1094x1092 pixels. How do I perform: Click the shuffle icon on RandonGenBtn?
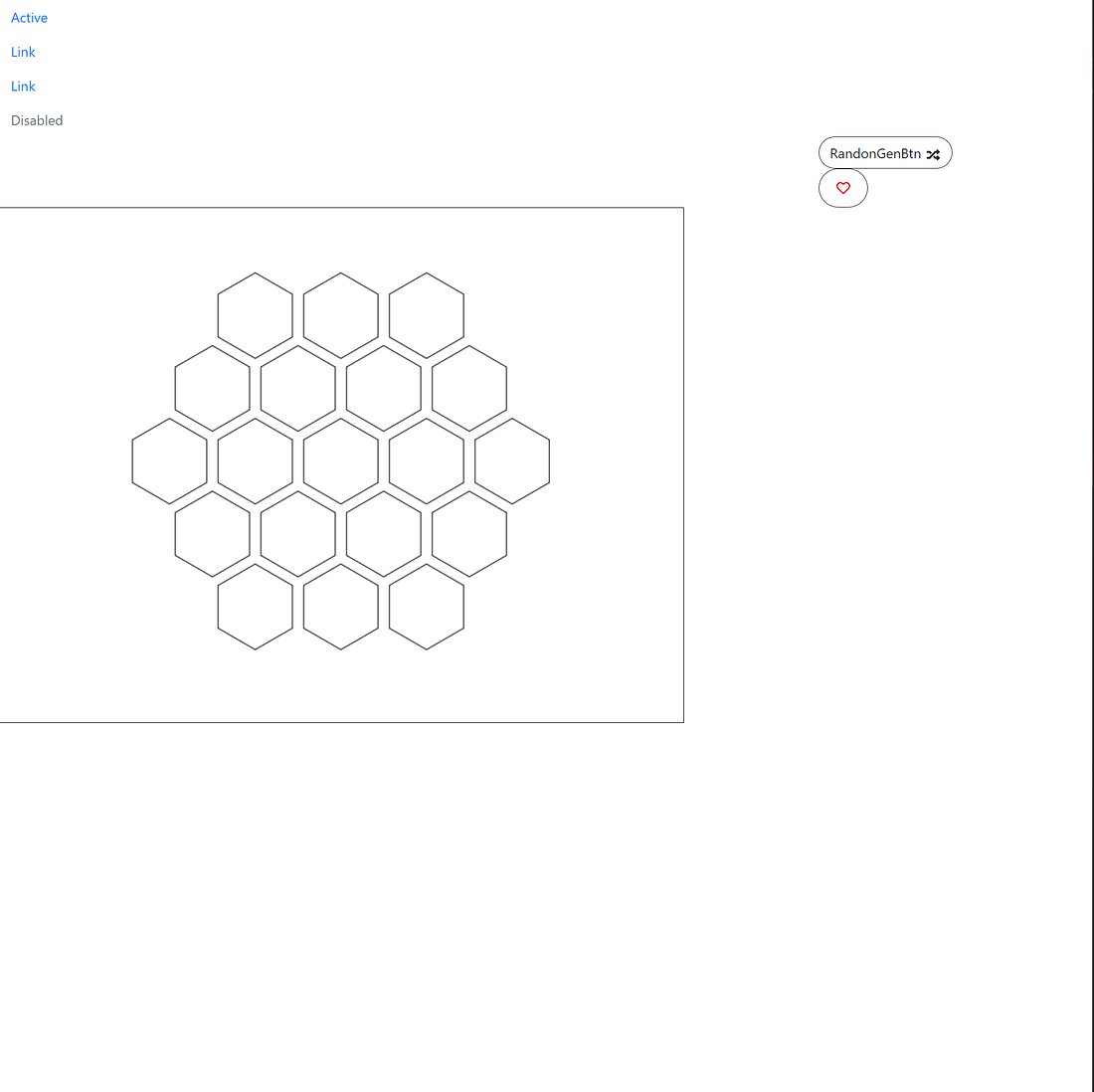933,154
